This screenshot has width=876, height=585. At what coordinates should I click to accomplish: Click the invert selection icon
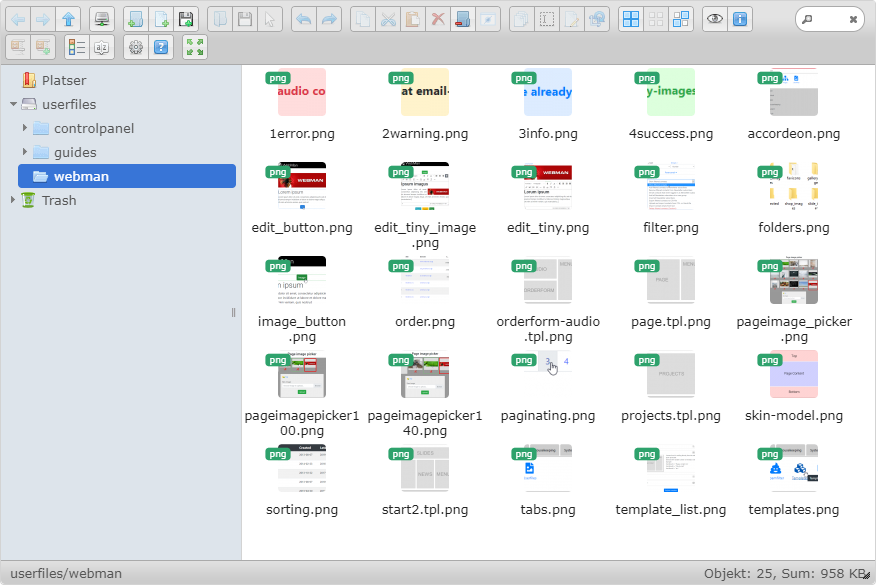tap(681, 19)
